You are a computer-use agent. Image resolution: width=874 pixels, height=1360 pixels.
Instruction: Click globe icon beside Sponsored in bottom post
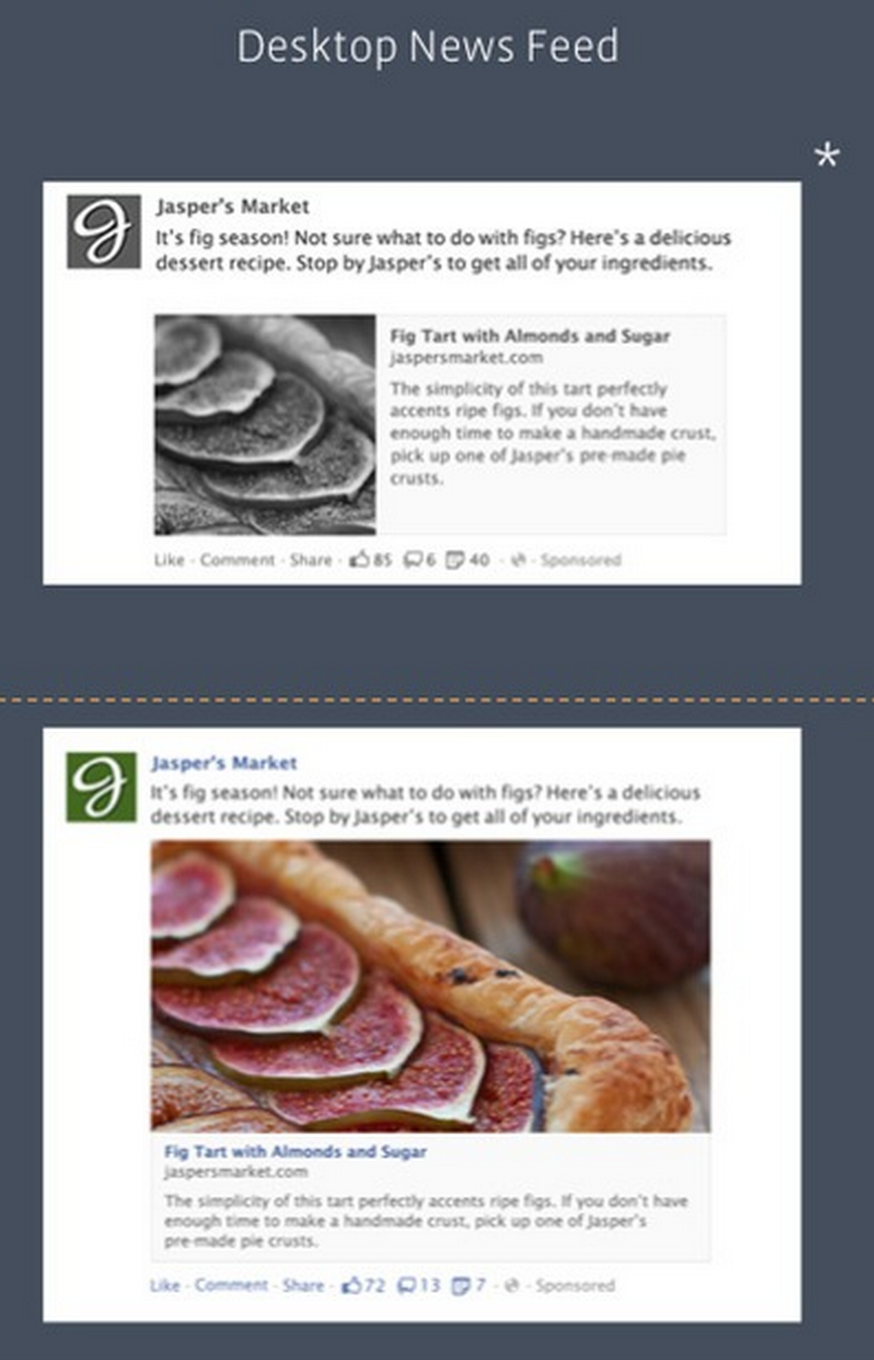pyautogui.click(x=512, y=1285)
